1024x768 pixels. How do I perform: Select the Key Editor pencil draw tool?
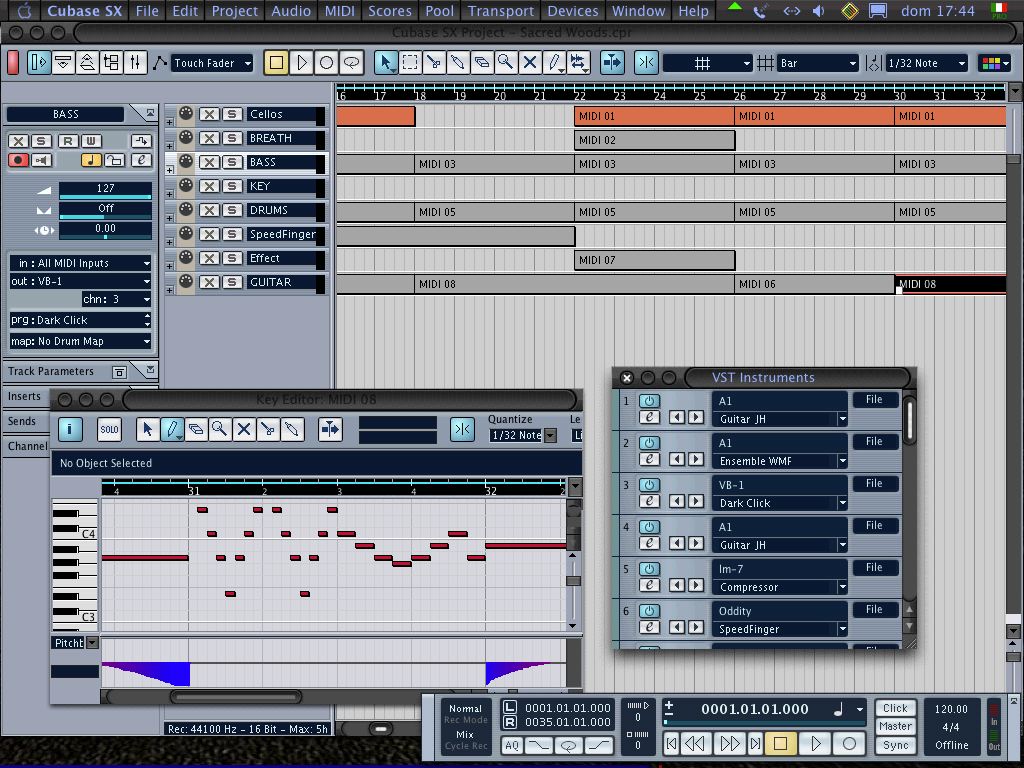coord(172,429)
